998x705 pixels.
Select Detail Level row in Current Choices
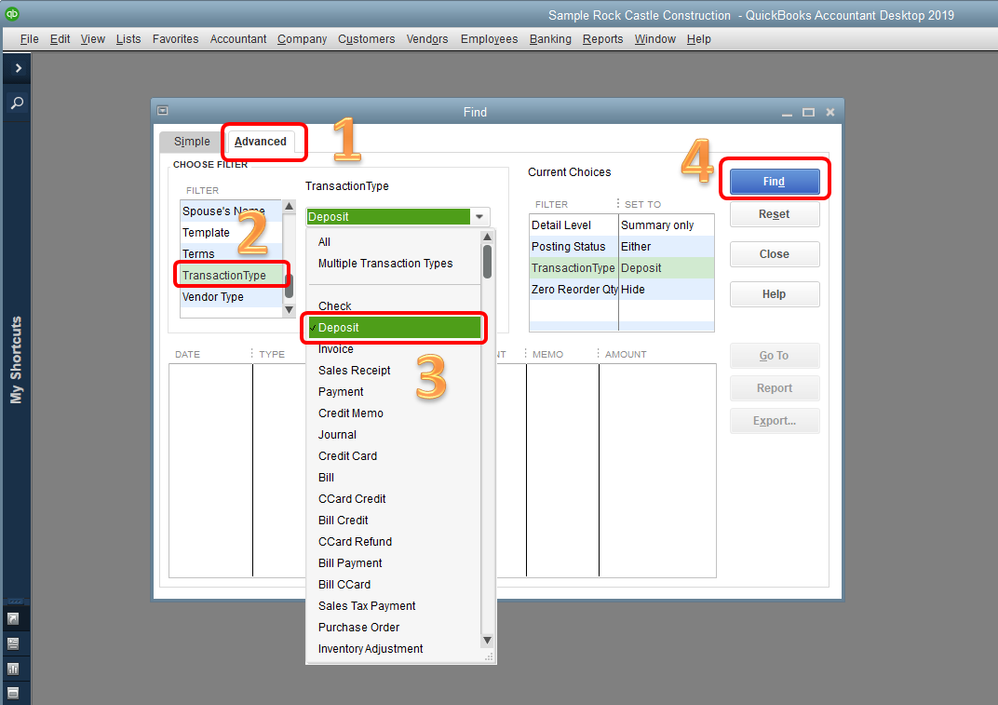622,225
